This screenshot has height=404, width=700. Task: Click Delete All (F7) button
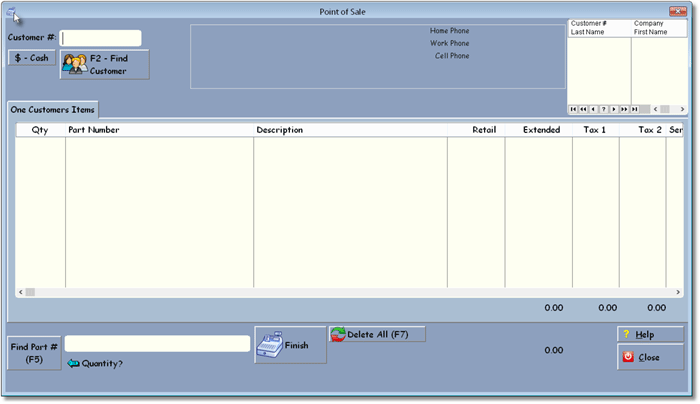point(377,334)
